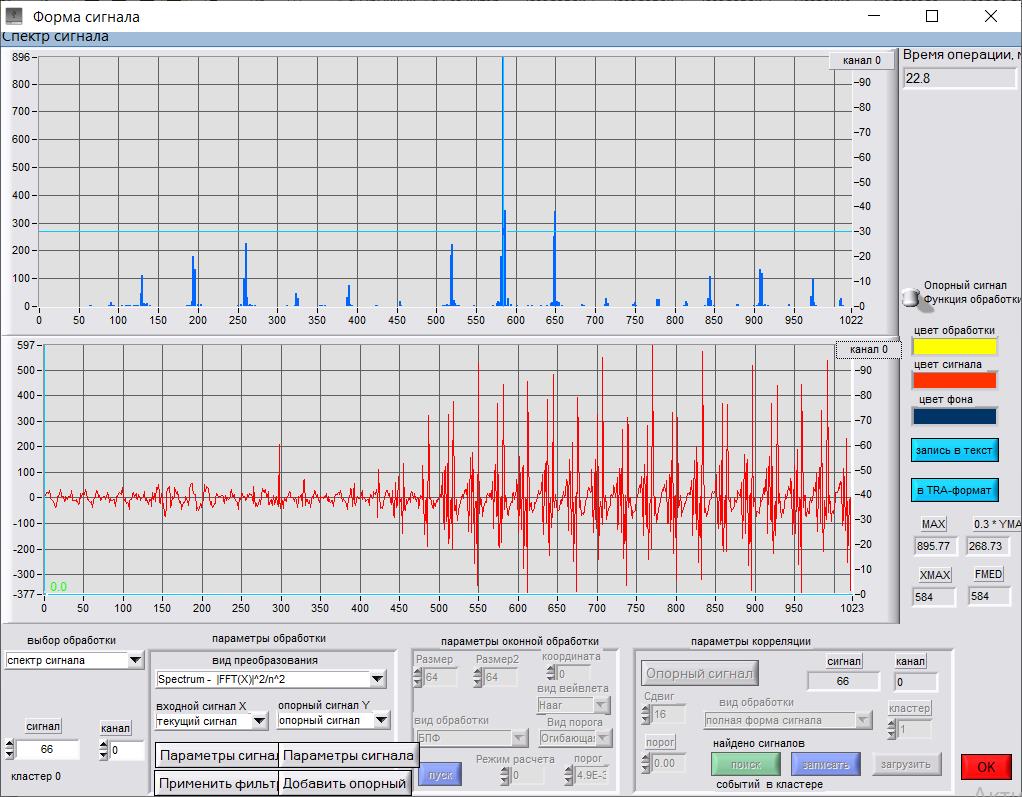Toggle the Опорный сигнал / Функция обработки switch
Viewport: 1022px width, 797px height.
909,297
